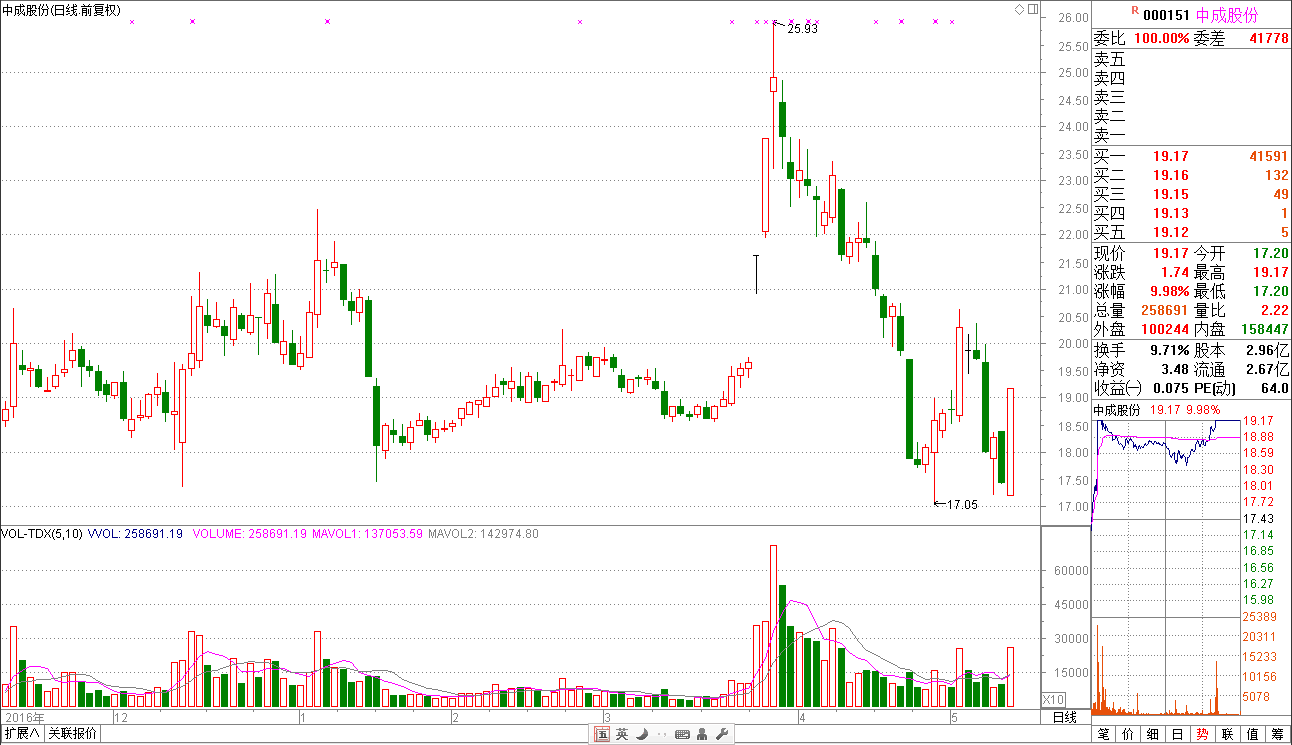Open the wrench settings icon in the IME bar
This screenshot has height=745, width=1292.
[721, 734]
